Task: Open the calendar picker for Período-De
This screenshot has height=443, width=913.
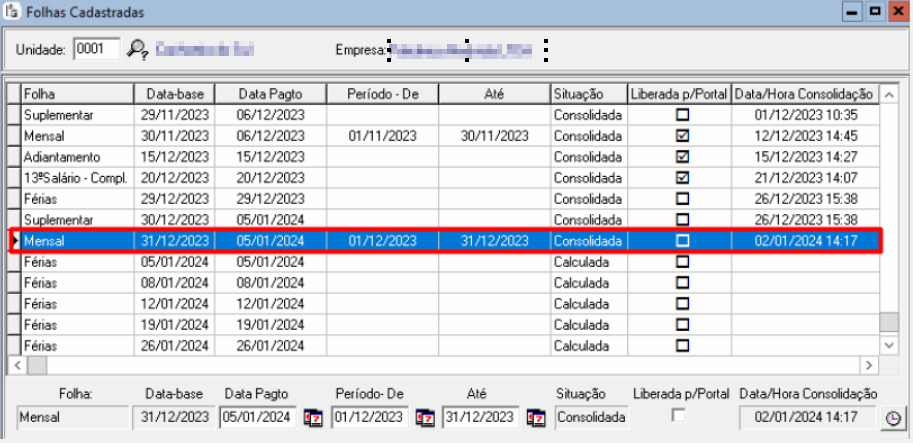Action: [424, 417]
